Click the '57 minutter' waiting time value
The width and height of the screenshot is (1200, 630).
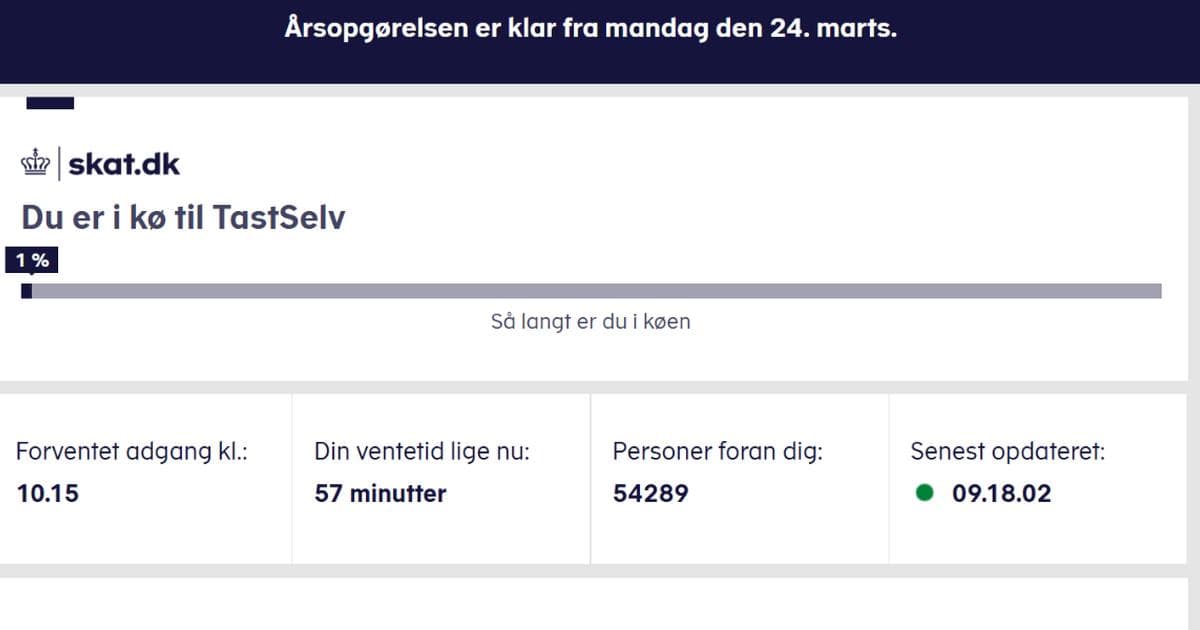coord(380,493)
